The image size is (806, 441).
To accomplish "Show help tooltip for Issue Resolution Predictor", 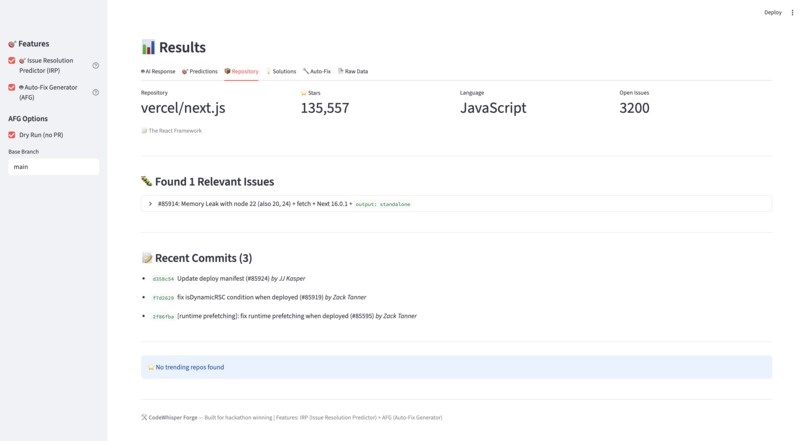I will click(x=96, y=65).
